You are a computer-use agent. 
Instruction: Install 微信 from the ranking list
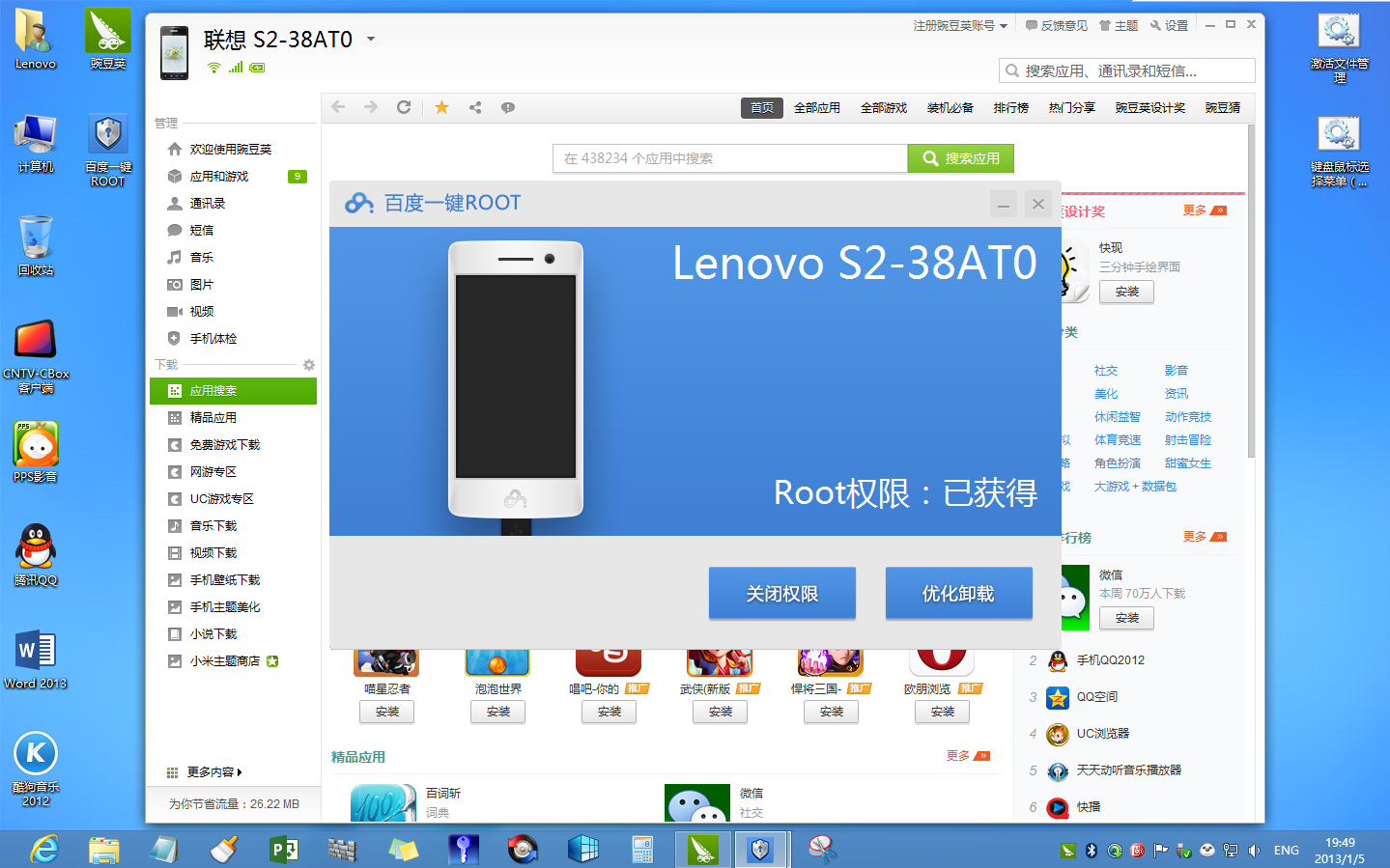click(x=1126, y=618)
